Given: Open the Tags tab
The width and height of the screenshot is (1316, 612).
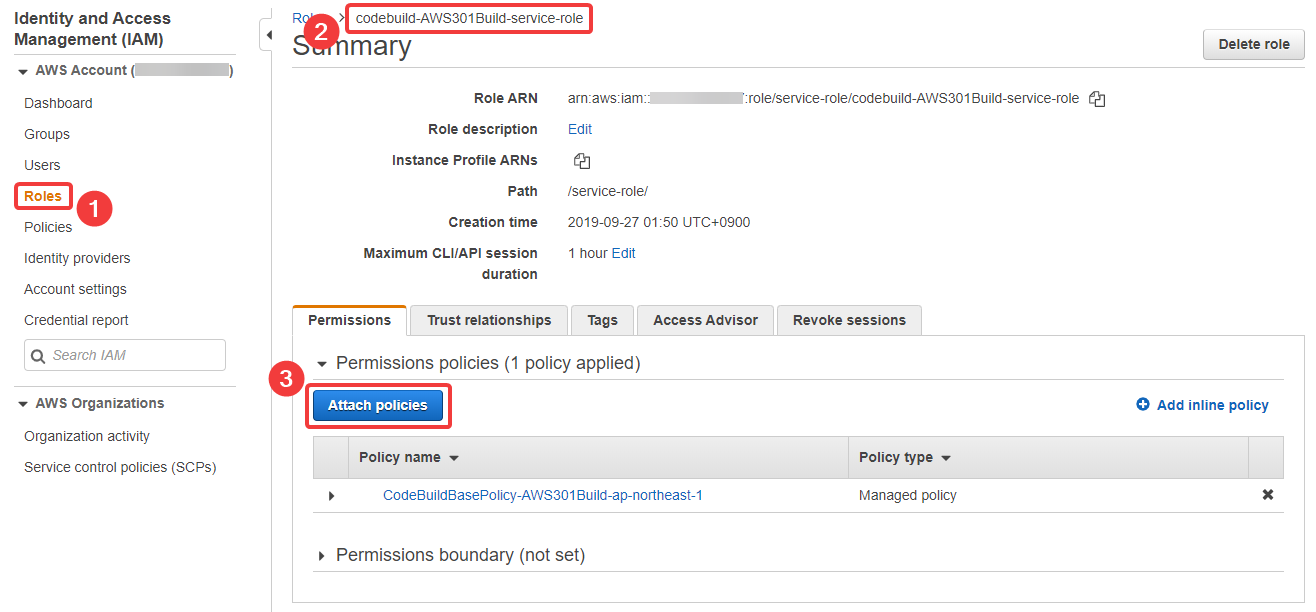Looking at the screenshot, I should click(602, 320).
